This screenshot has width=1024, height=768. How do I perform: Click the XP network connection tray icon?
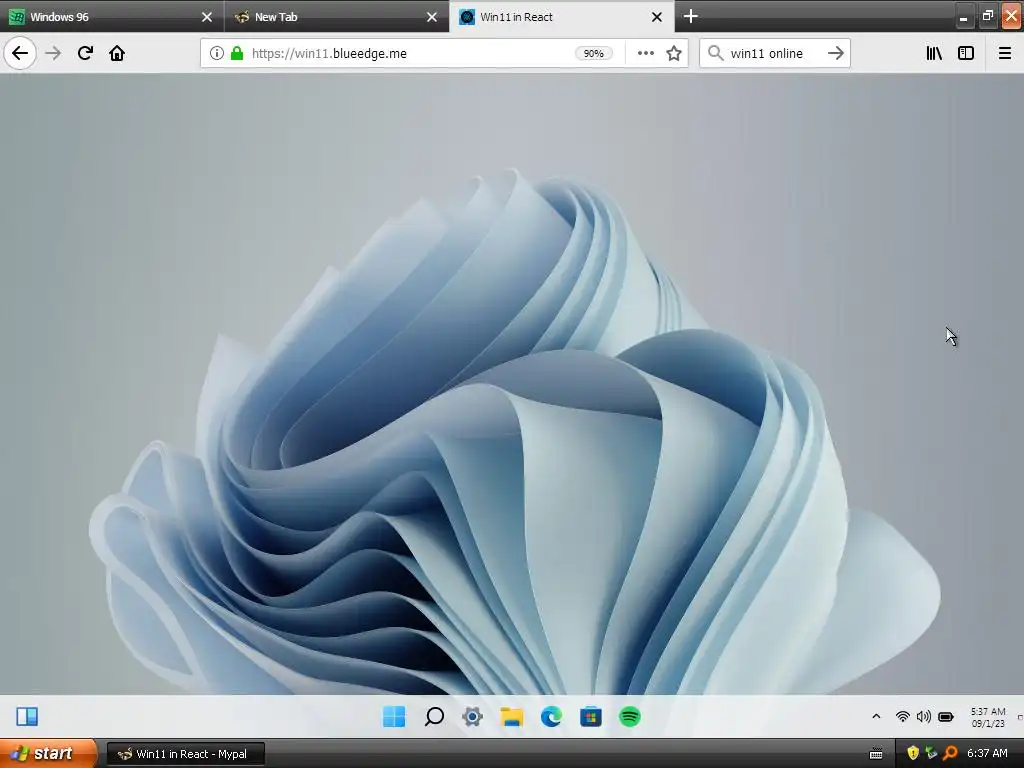coord(931,754)
